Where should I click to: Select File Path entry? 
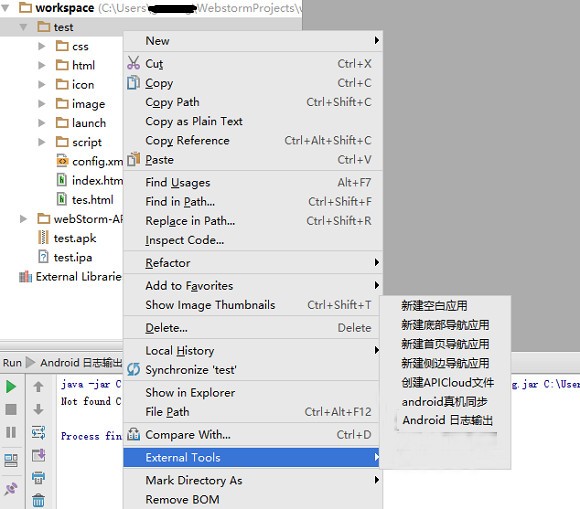253,412
